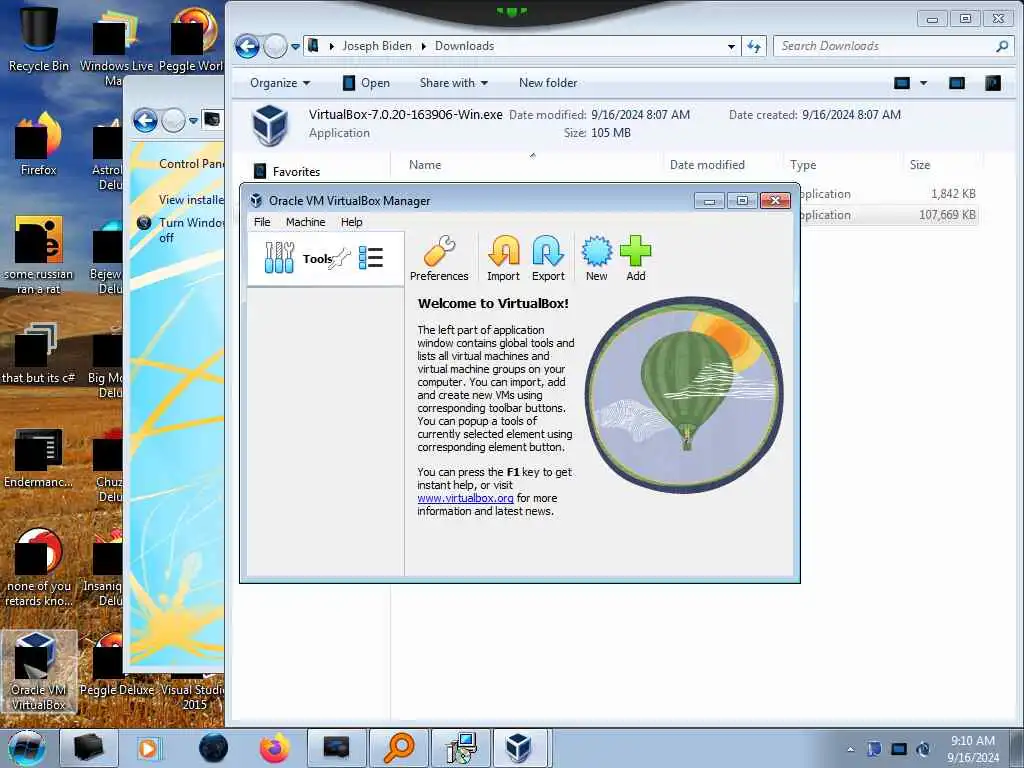Click Back button in Downloads explorer window
The image size is (1024, 768).
coord(248,46)
